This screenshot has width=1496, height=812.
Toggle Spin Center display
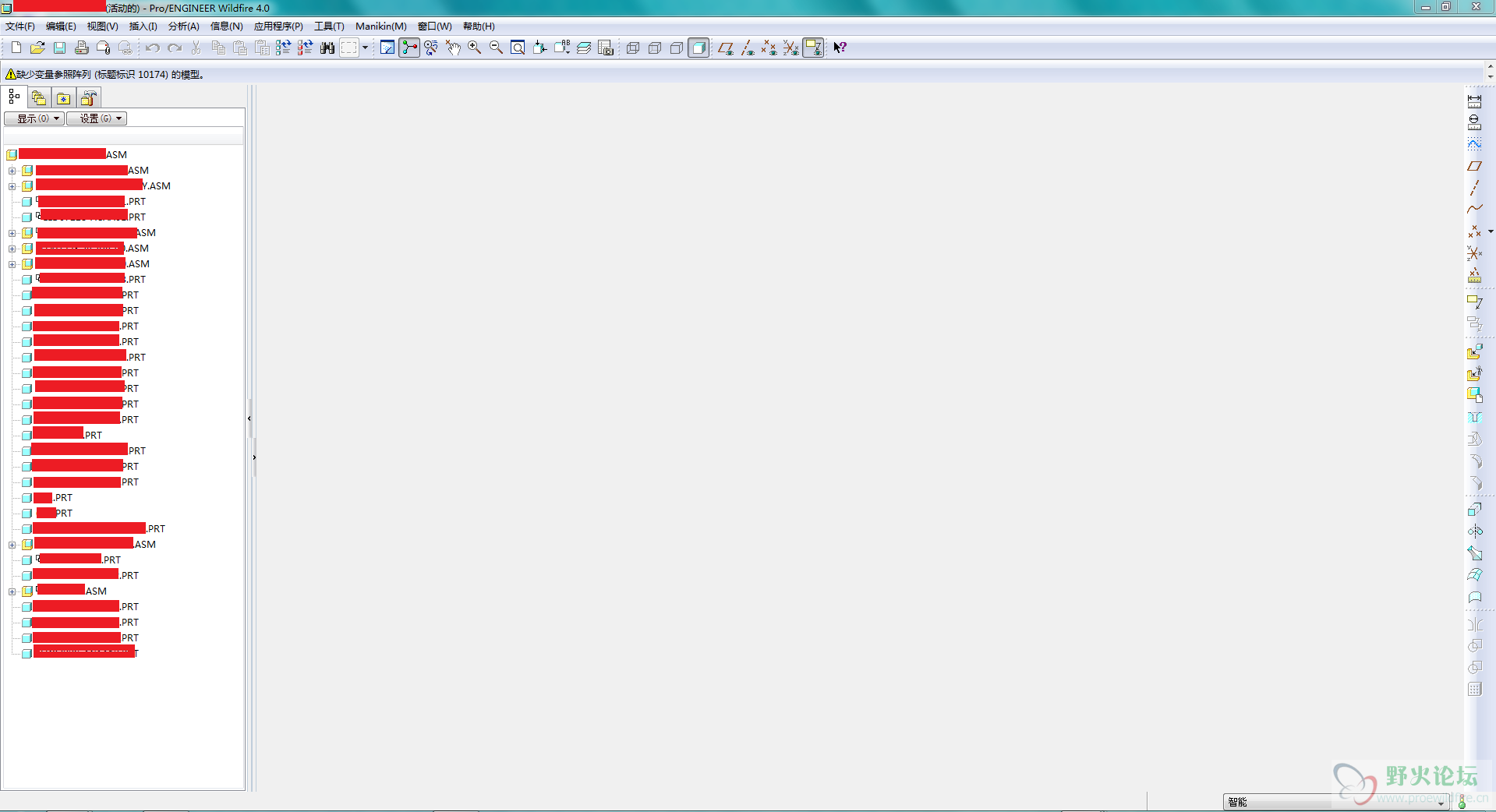click(409, 48)
